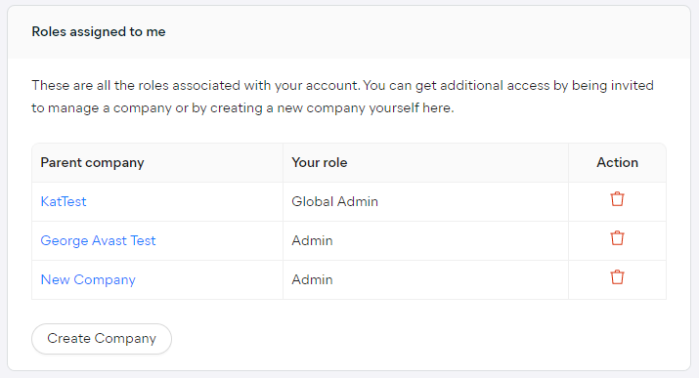Image resolution: width=699 pixels, height=378 pixels.
Task: Open the KatTest company link
Action: tap(63, 201)
